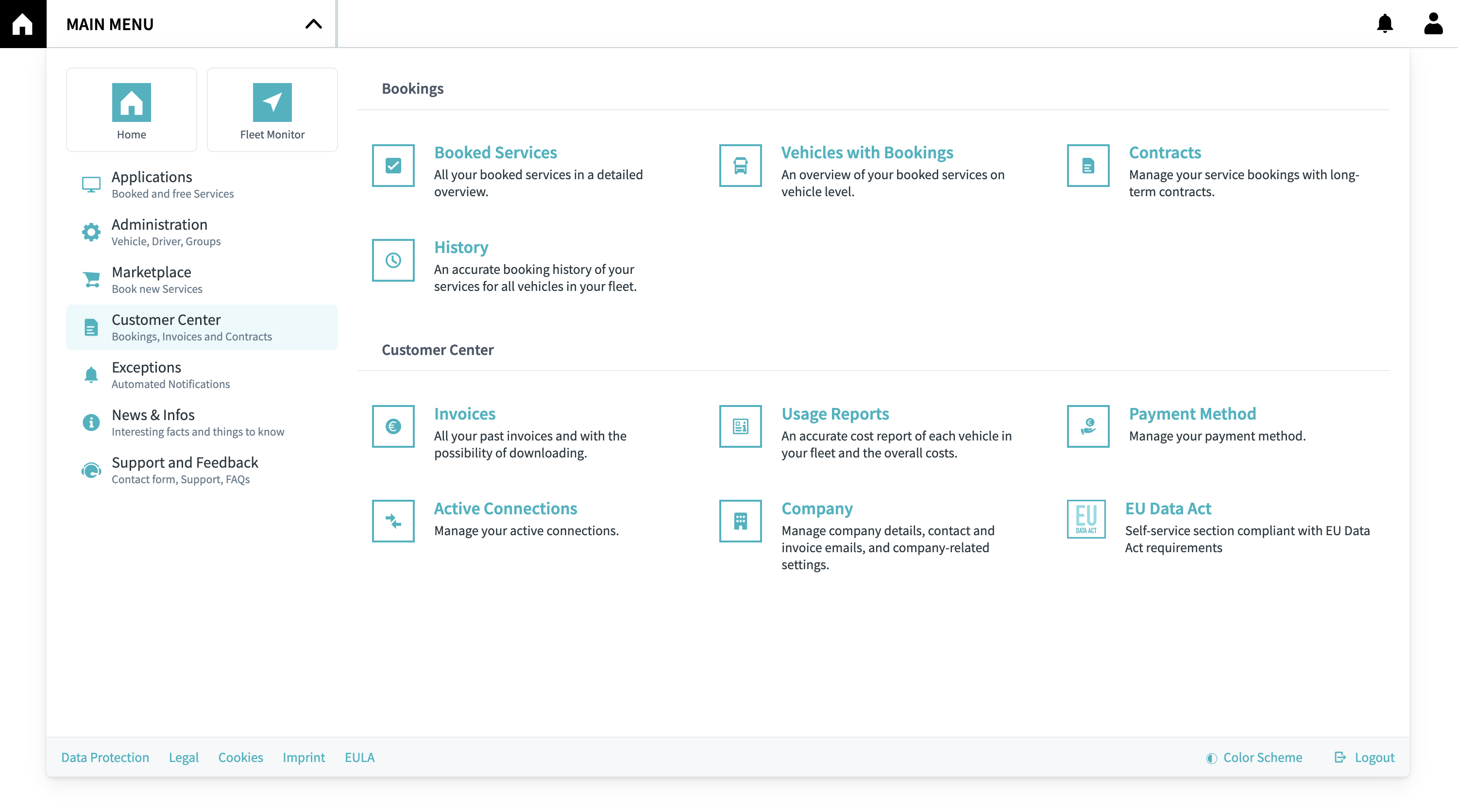Collapse the Main Menu chevron

point(314,24)
